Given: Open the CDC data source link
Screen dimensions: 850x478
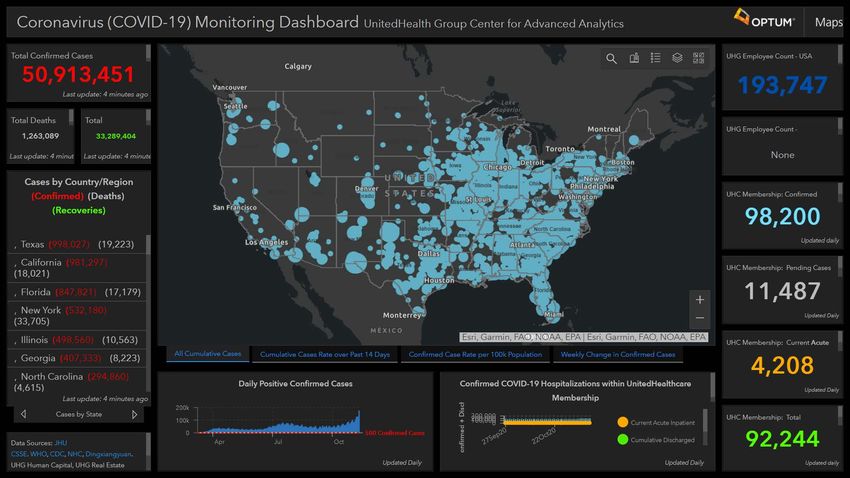Looking at the screenshot, I should [x=57, y=454].
